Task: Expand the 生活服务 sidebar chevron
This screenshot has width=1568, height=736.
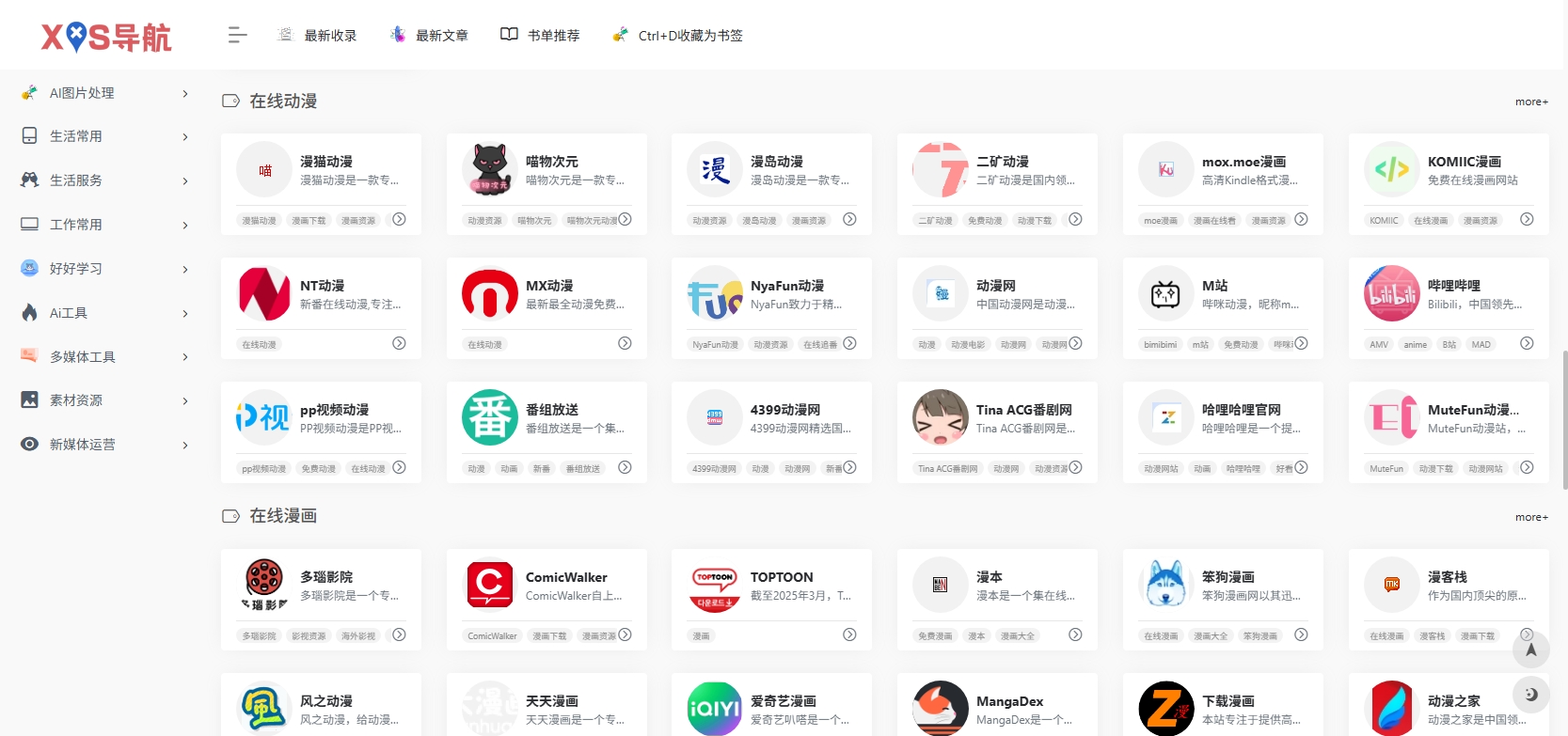Action: pyautogui.click(x=185, y=180)
